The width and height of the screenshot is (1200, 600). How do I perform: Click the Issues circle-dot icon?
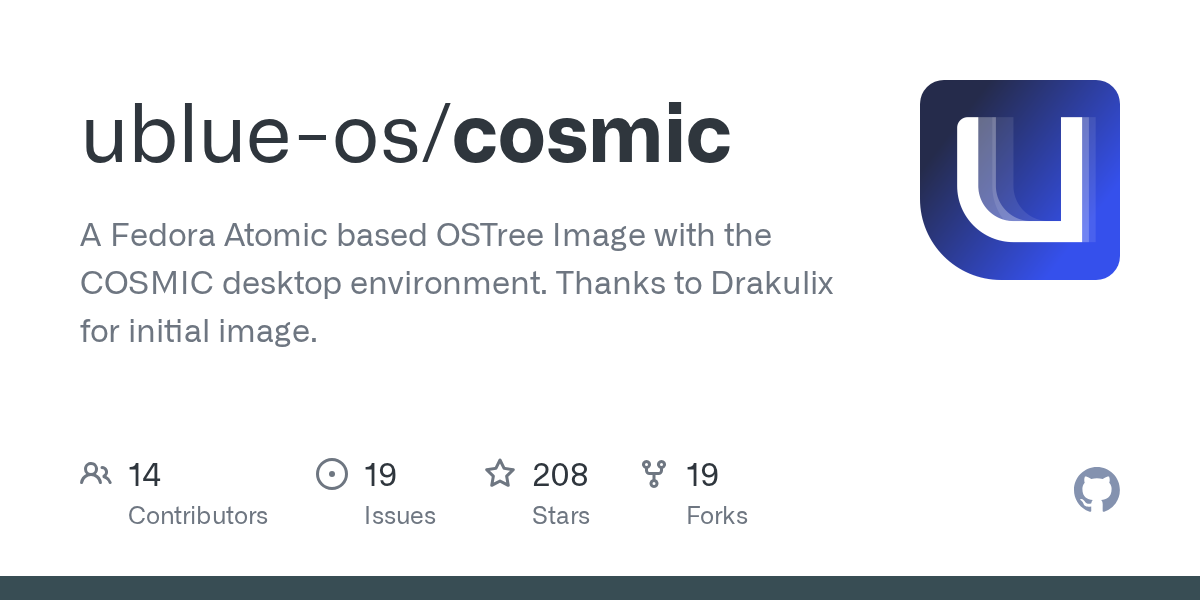[x=332, y=474]
